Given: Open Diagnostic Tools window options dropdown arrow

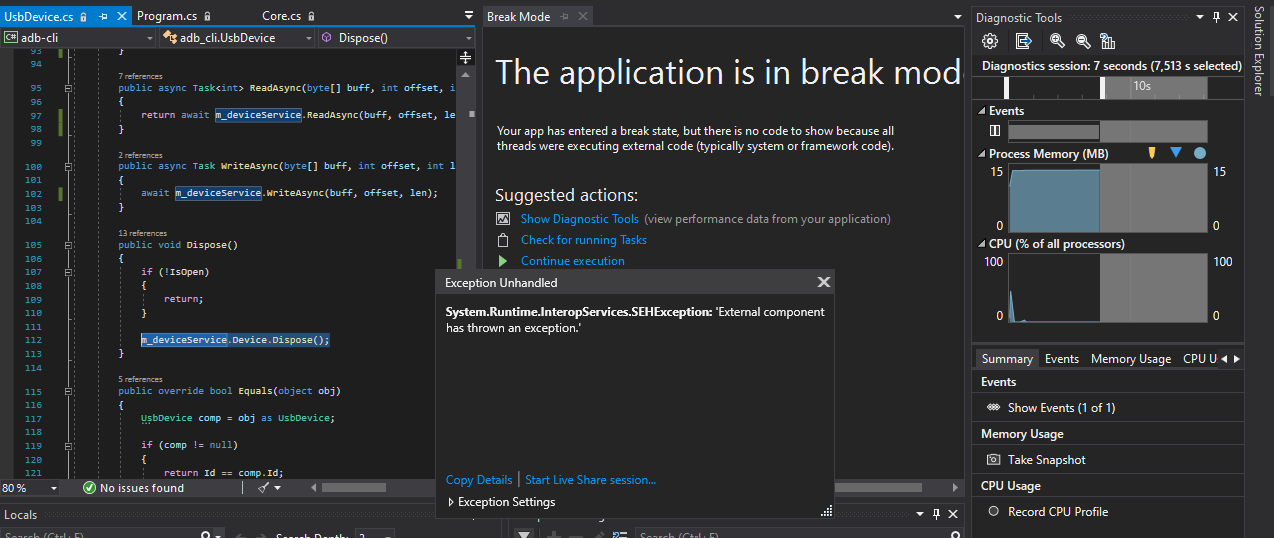Looking at the screenshot, I should 1201,17.
